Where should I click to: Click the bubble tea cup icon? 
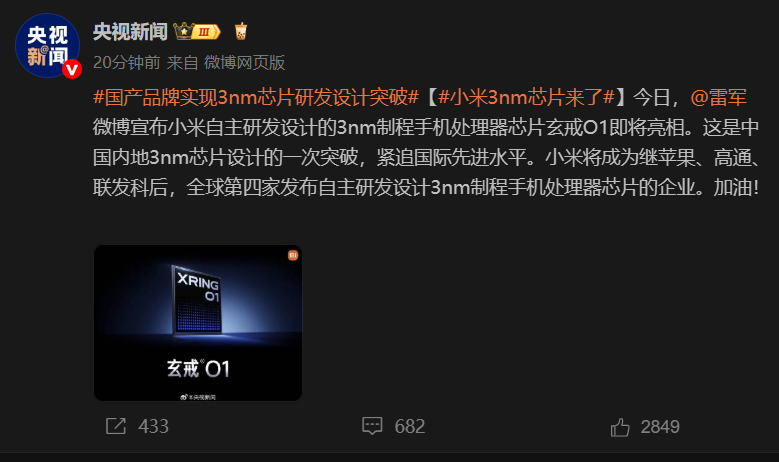tap(240, 31)
